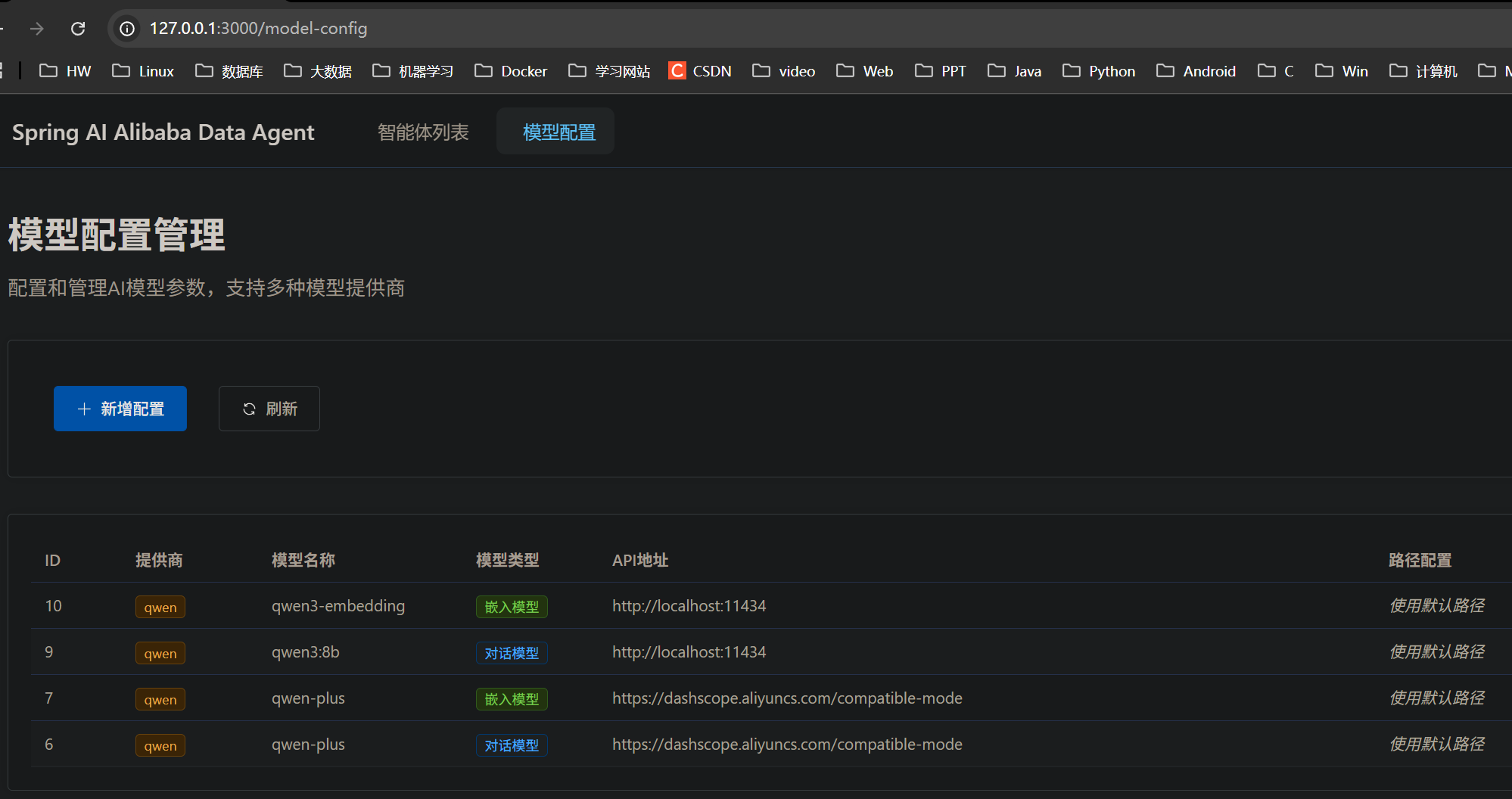This screenshot has height=799, width=1512.
Task: Click the API地址 column header
Action: [640, 561]
